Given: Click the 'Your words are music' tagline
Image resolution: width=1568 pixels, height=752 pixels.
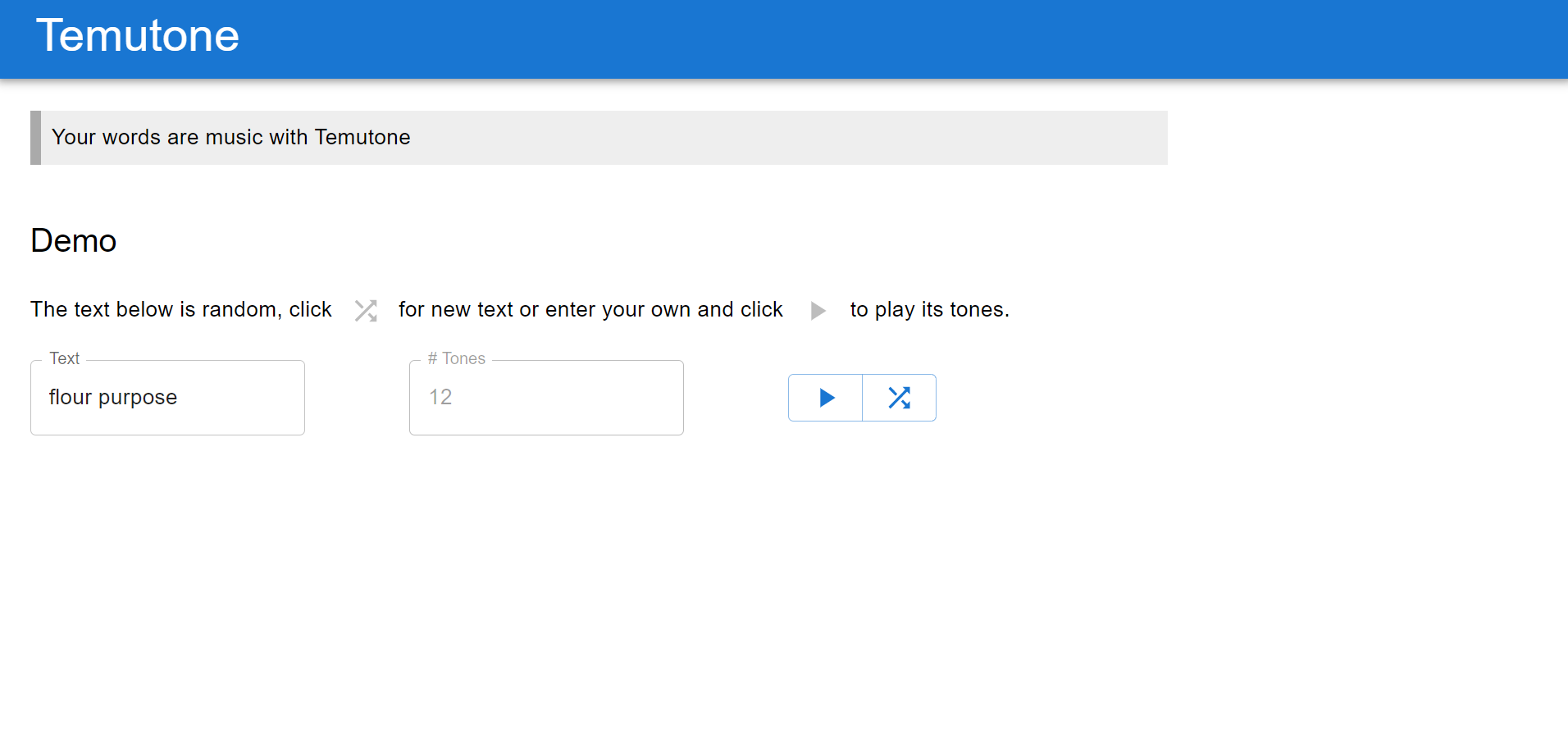Looking at the screenshot, I should coord(230,138).
